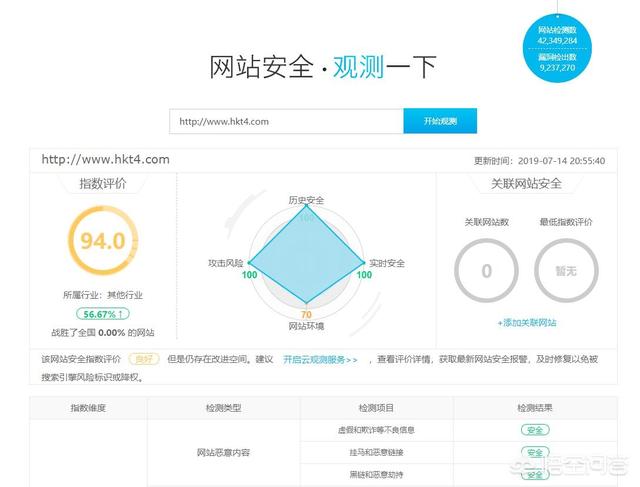Click the 检测类型 column header
640x487 pixels.
pos(224,408)
